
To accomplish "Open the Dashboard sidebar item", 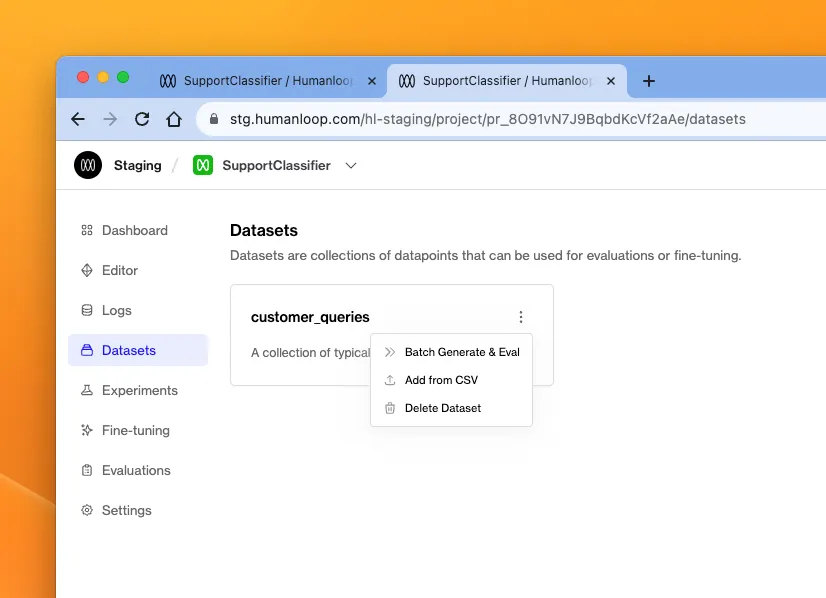I will point(138,230).
